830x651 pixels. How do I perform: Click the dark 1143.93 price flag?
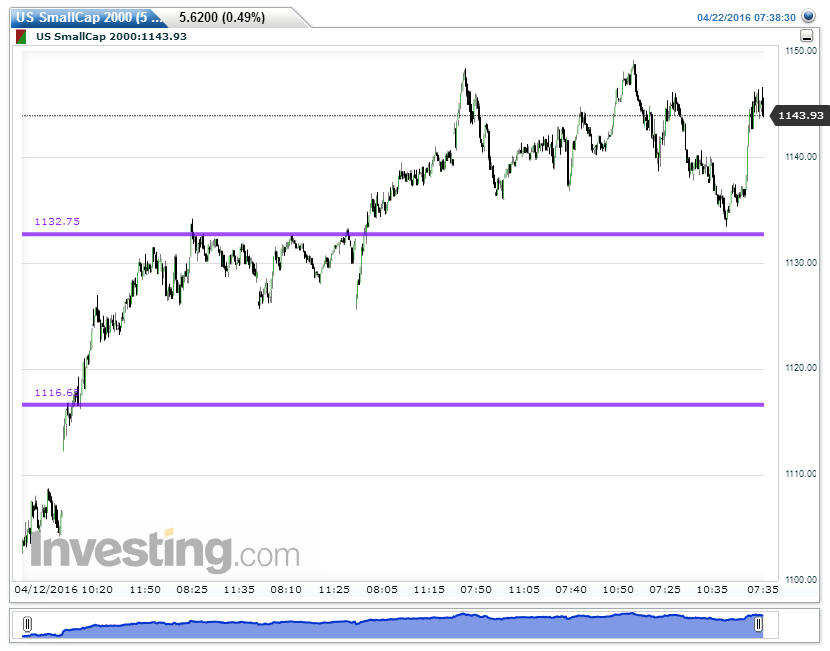[x=800, y=115]
